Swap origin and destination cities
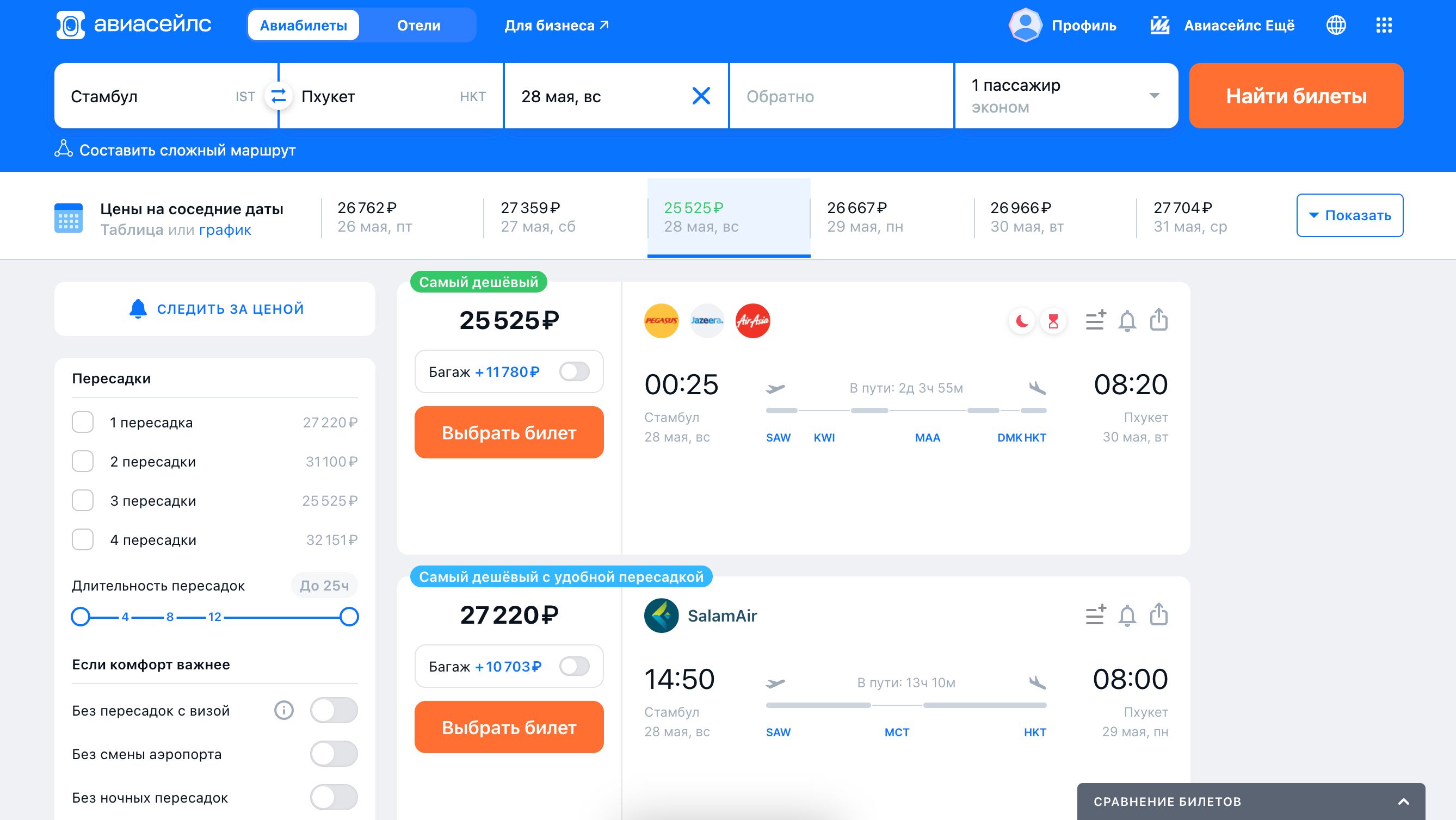This screenshot has height=820, width=1456. [x=278, y=96]
